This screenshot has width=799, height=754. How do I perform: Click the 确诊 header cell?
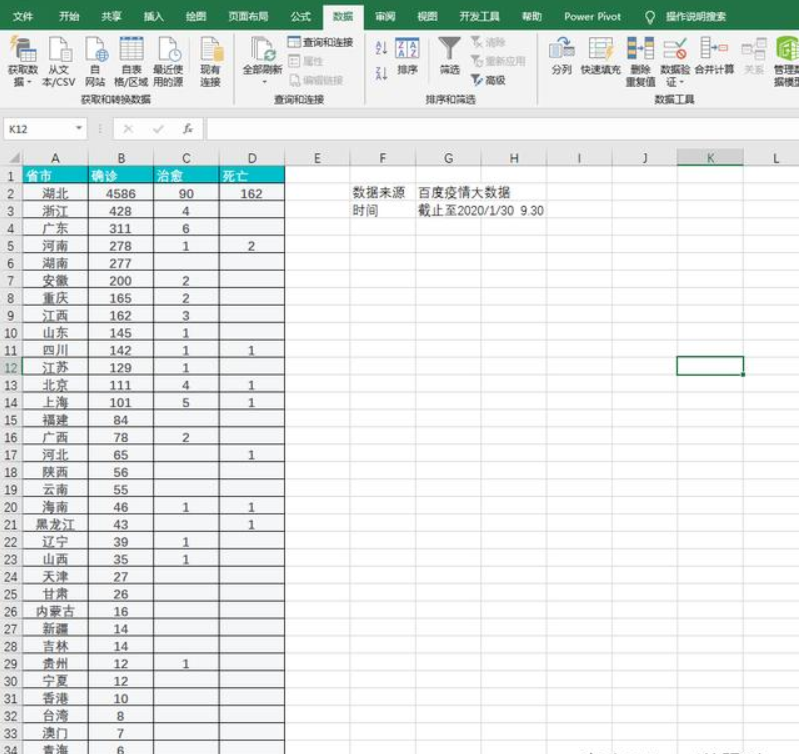pyautogui.click(x=121, y=176)
